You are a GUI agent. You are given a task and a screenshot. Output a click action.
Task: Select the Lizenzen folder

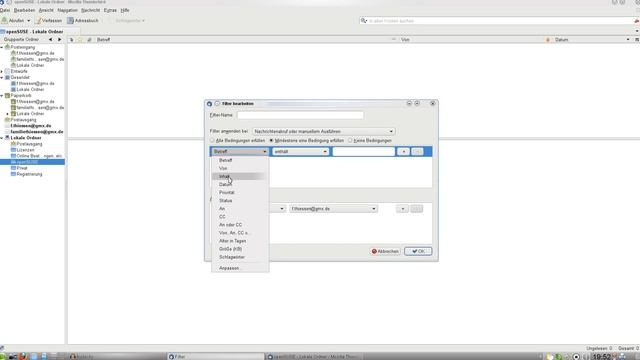(x=25, y=150)
